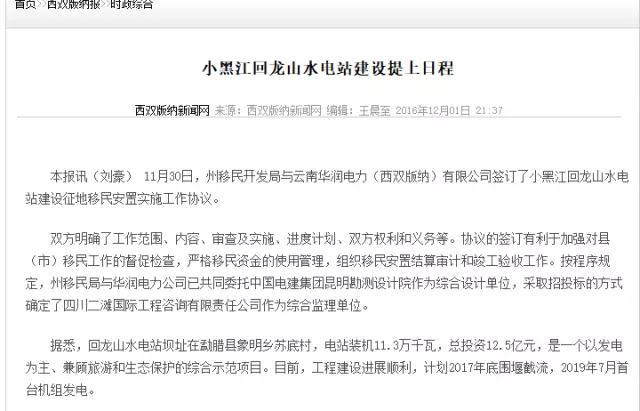This screenshot has width=640, height=411.
Task: Click the breadcrumb arrow before 时政综合
Action: (x=105, y=4)
